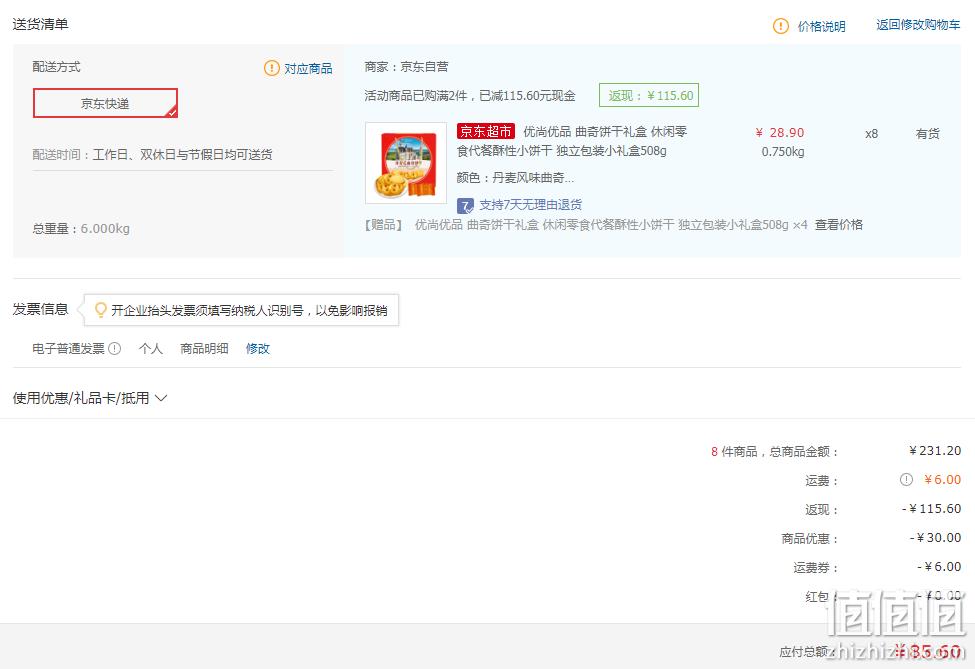
Task: Click the 7-day return shield icon
Action: [465, 205]
